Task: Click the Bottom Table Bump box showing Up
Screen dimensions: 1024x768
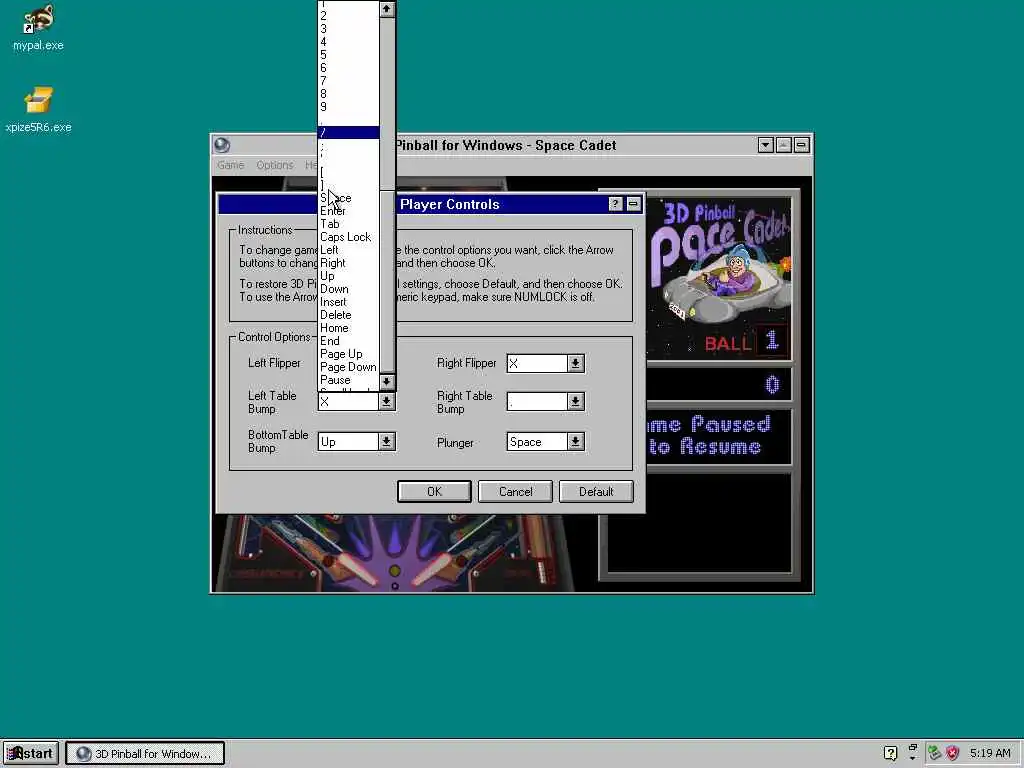Action: (x=348, y=442)
